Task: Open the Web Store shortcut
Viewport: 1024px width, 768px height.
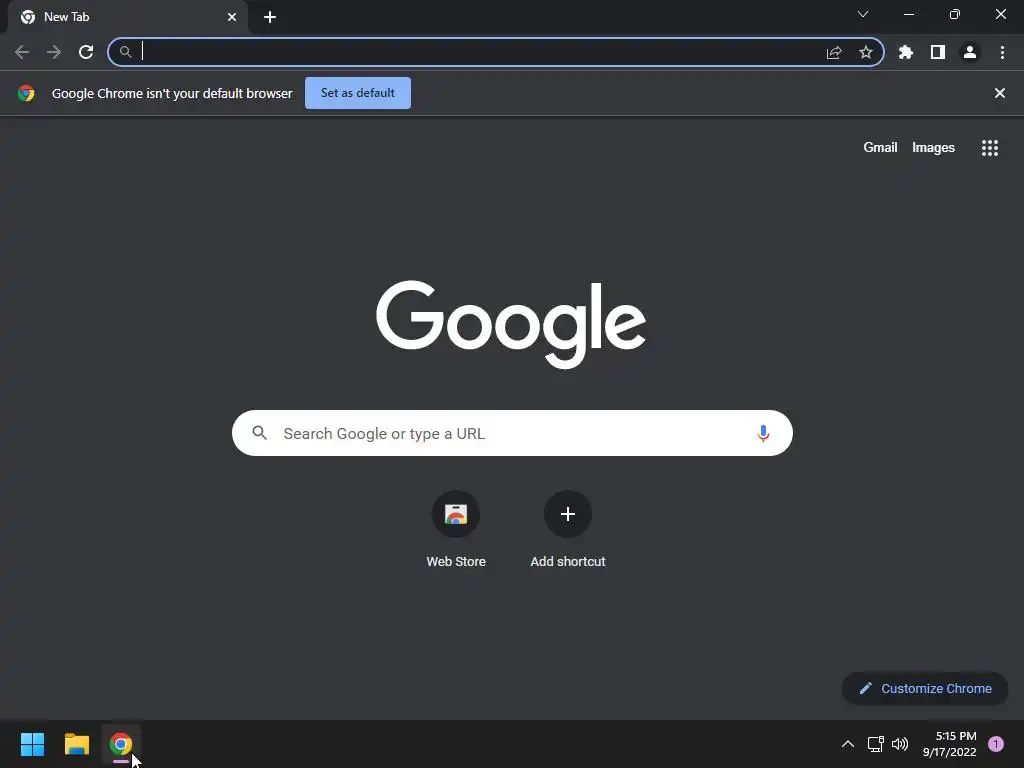Action: tap(456, 530)
